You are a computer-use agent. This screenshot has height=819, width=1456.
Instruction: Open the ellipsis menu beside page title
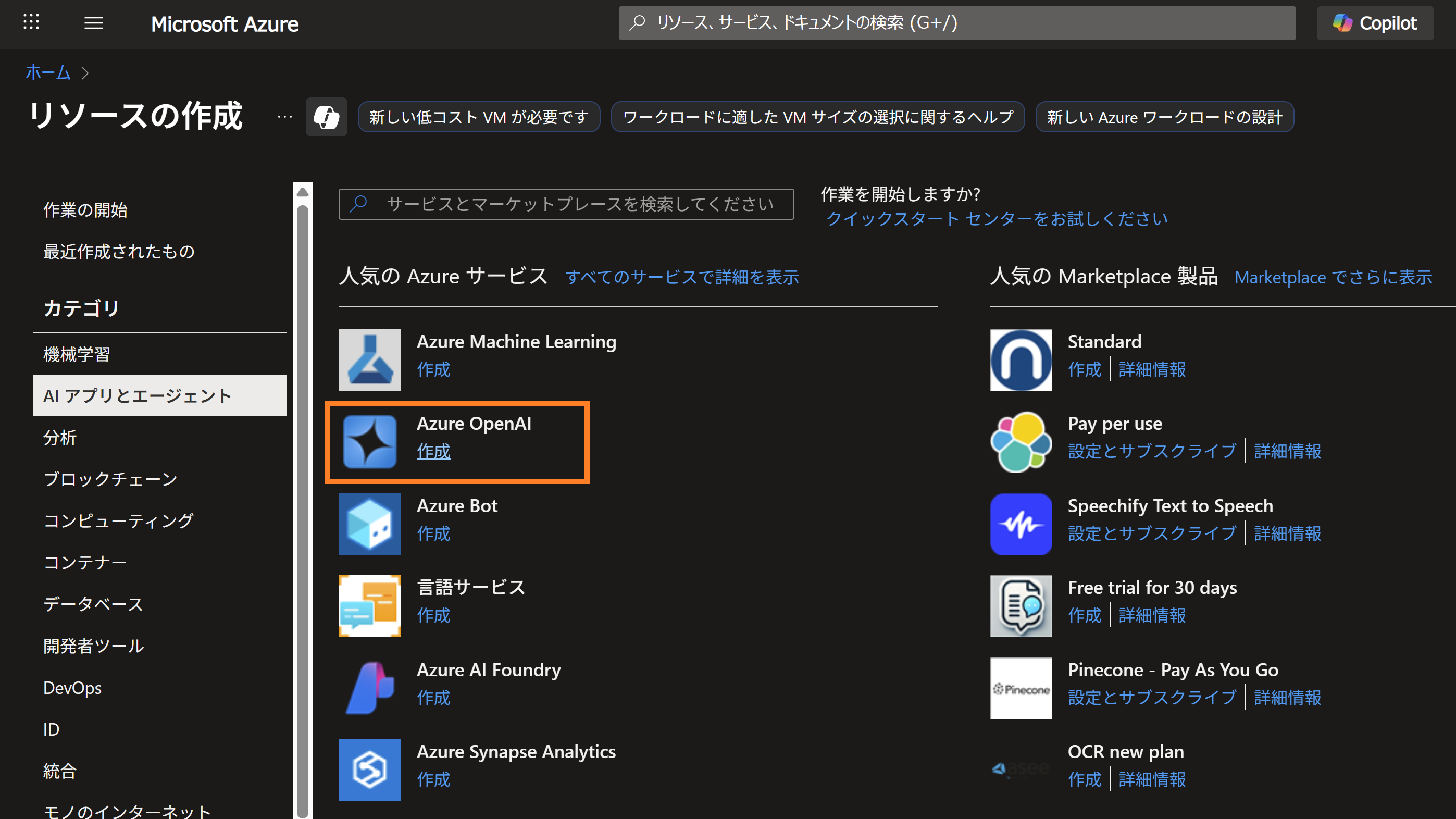click(285, 117)
